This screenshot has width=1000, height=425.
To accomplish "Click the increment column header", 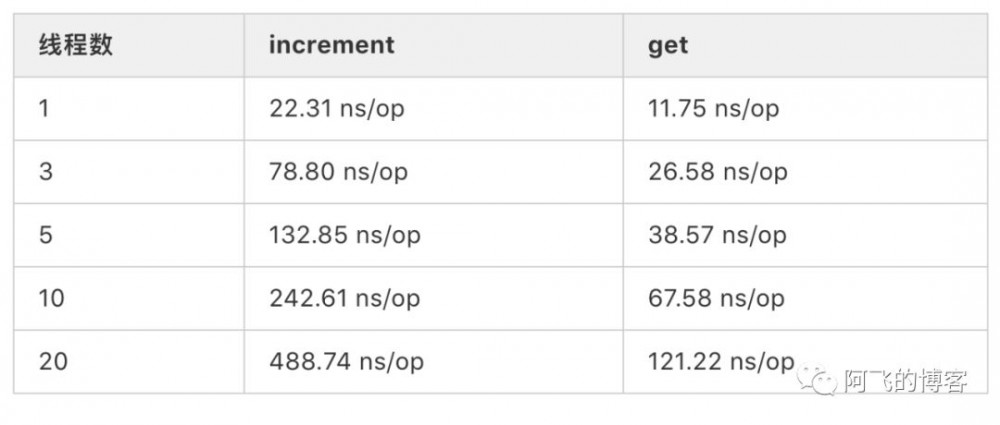I will pyautogui.click(x=331, y=46).
